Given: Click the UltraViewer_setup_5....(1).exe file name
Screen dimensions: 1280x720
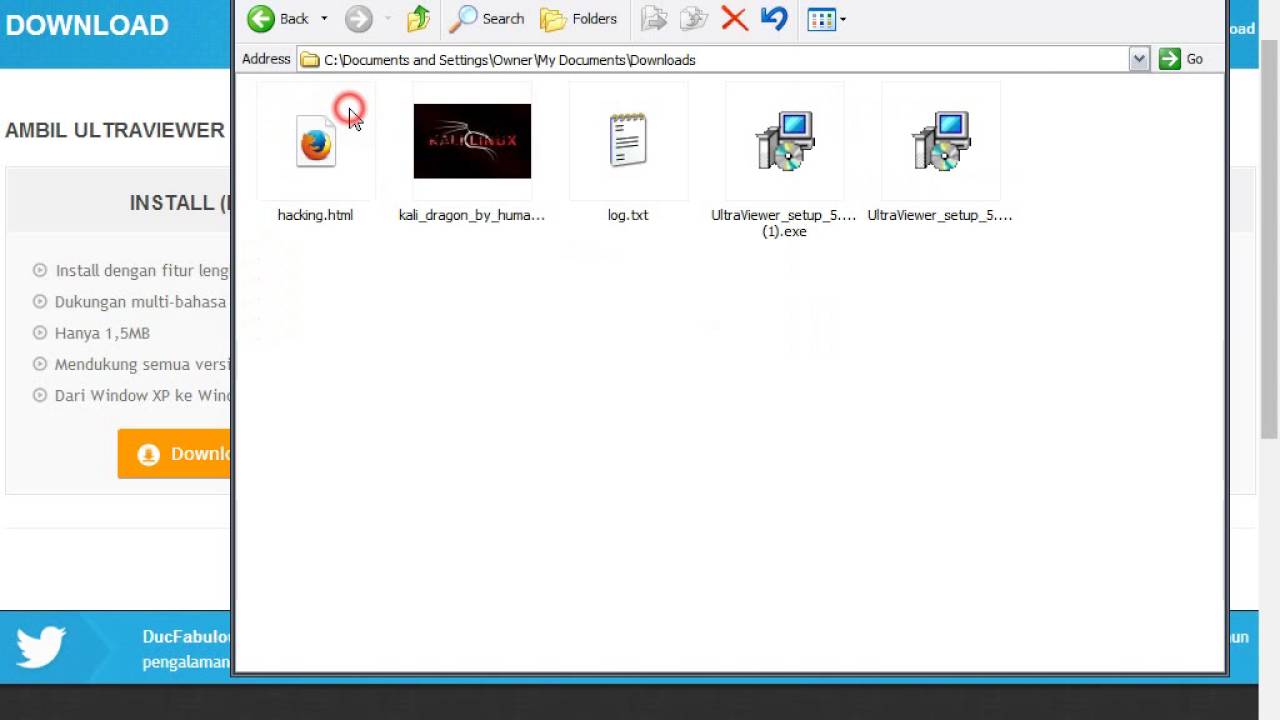Looking at the screenshot, I should [784, 223].
